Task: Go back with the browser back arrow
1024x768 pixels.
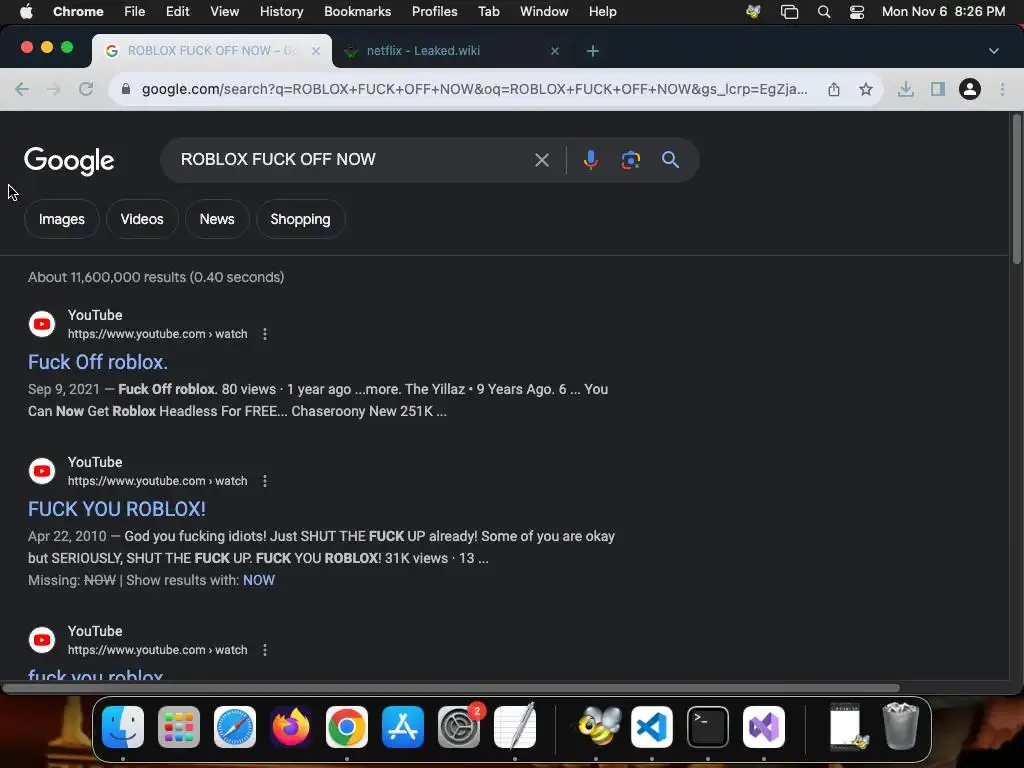Action: click(x=22, y=89)
